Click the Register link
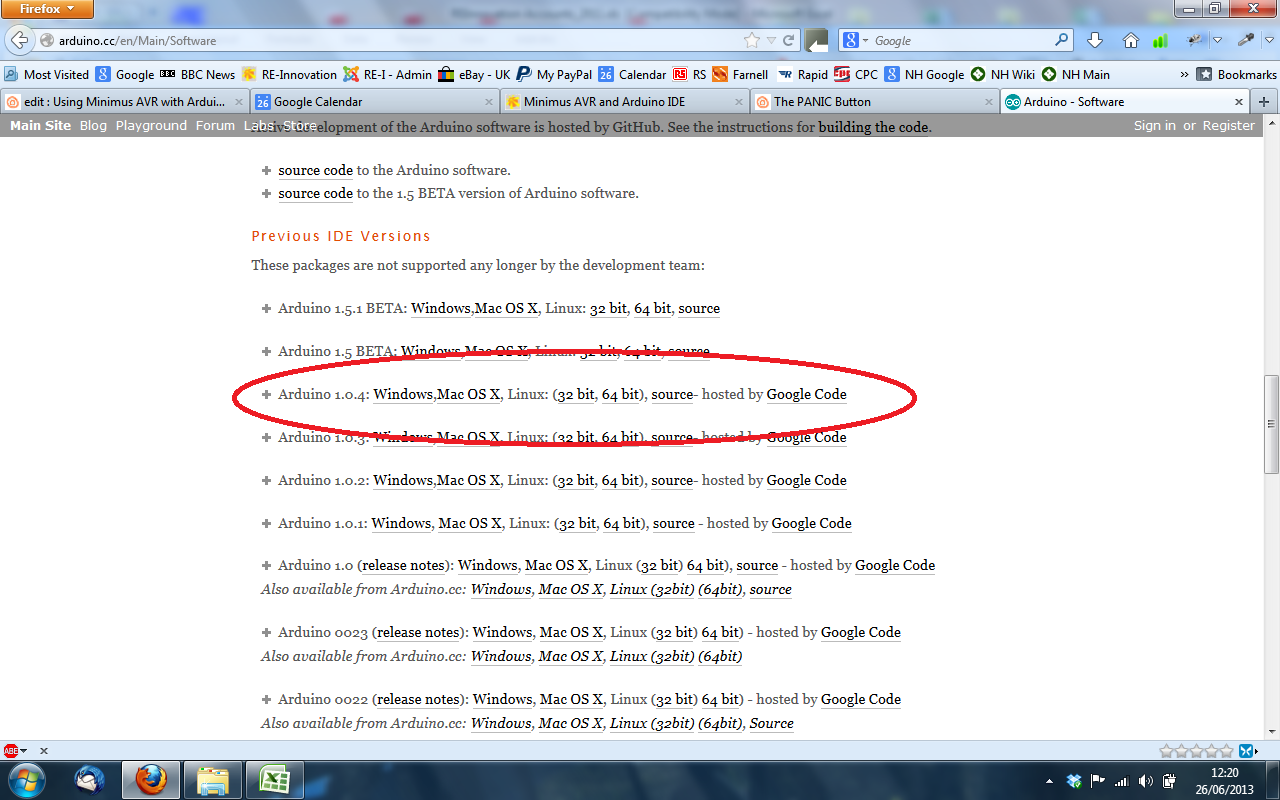 (x=1229, y=126)
